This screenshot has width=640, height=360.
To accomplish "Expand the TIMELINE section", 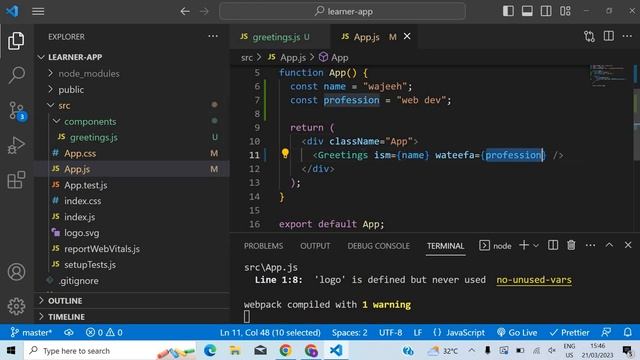I will click(66, 317).
